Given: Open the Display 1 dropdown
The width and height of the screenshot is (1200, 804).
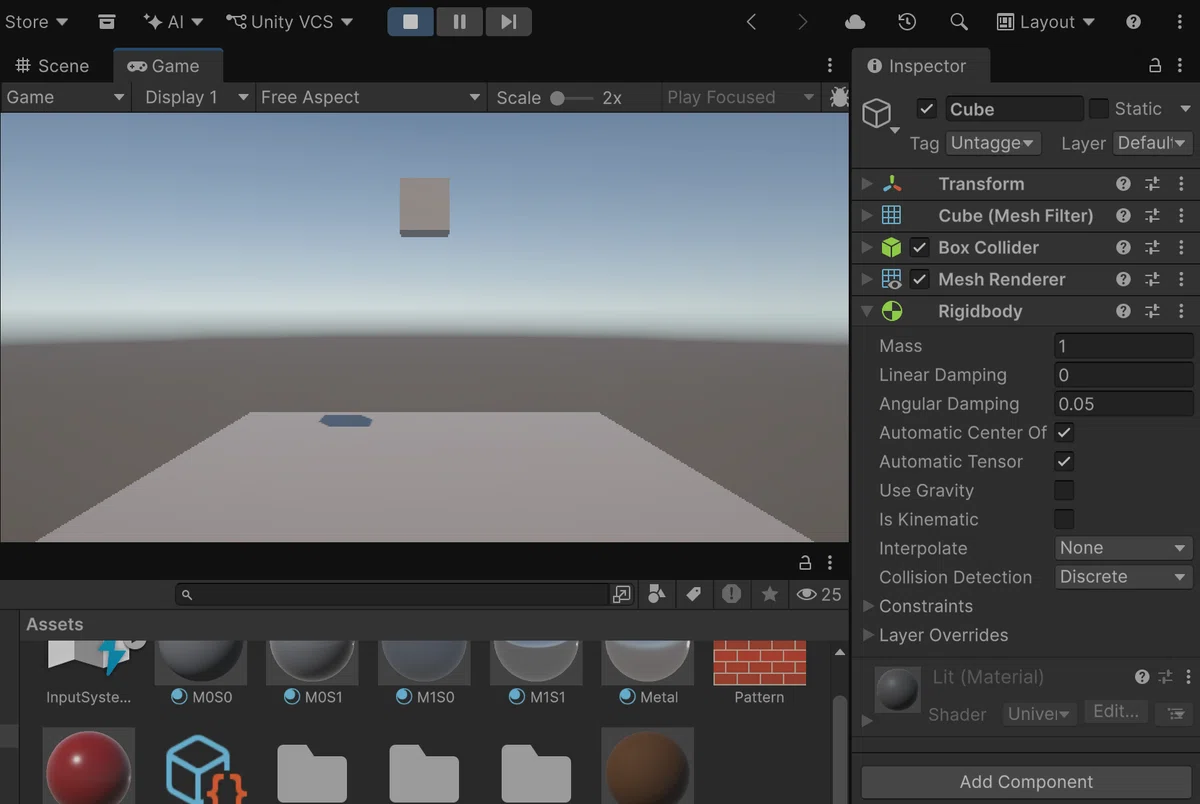Looking at the screenshot, I should pyautogui.click(x=195, y=97).
